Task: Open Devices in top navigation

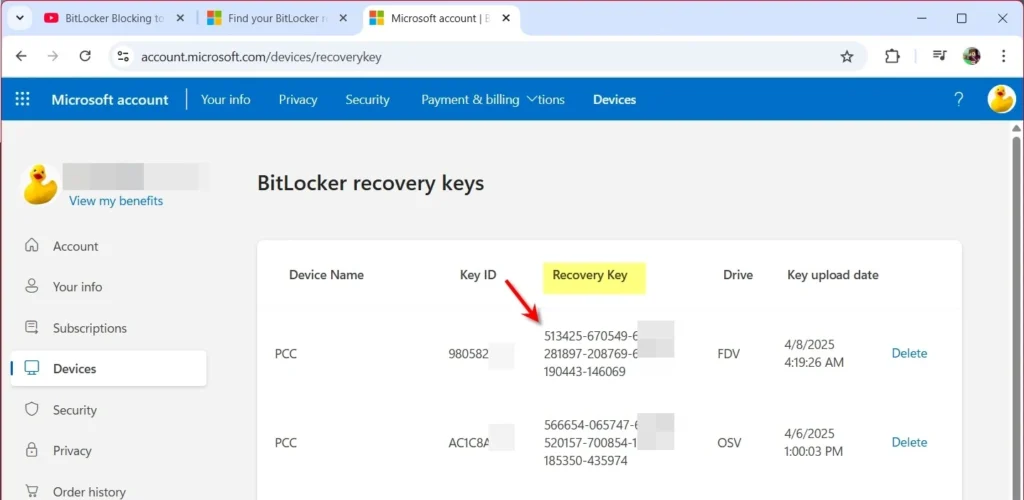Action: [614, 99]
